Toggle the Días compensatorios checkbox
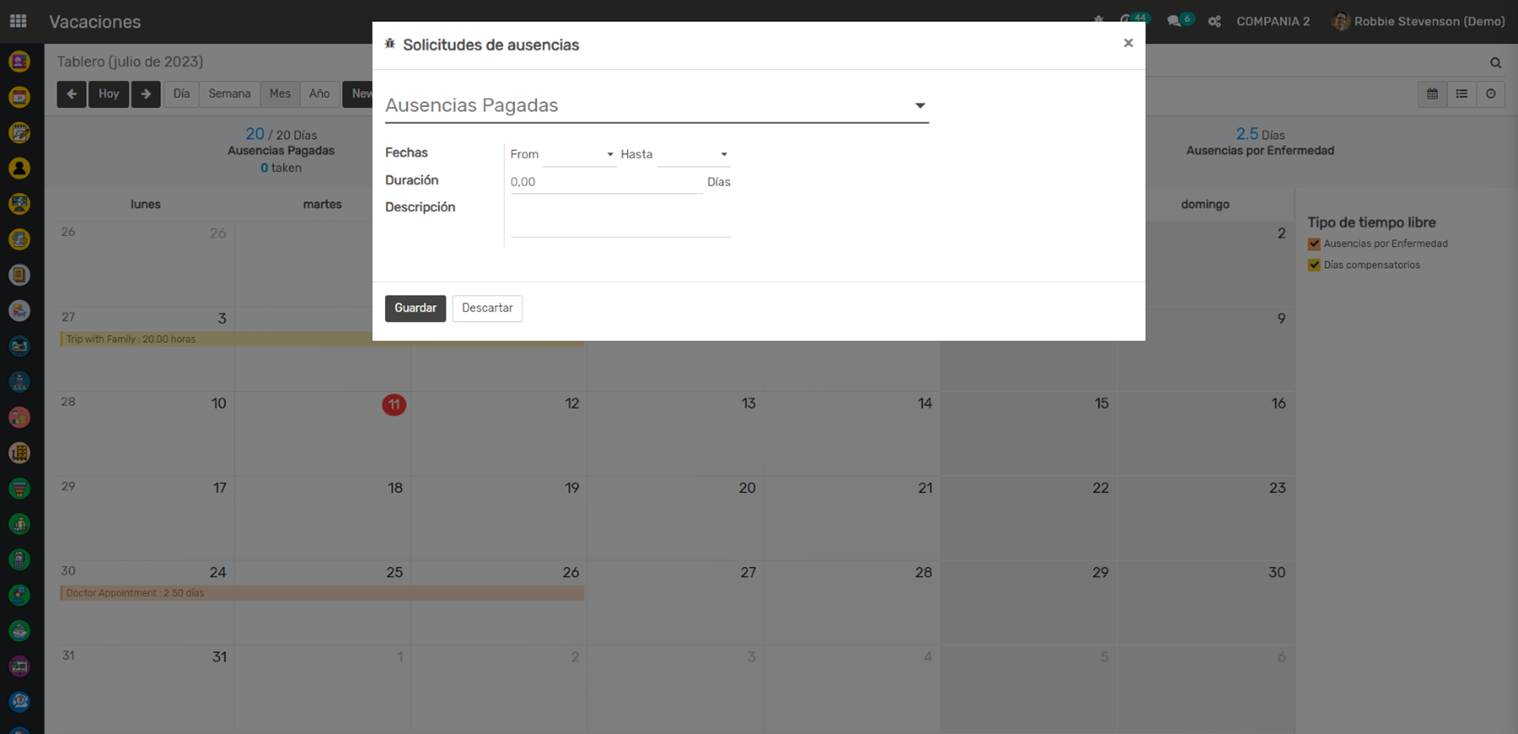The height and width of the screenshot is (734, 1518). (1314, 265)
